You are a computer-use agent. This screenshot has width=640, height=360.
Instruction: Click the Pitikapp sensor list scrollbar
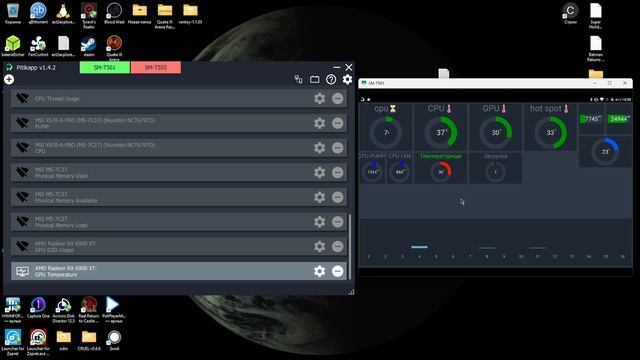coord(350,247)
